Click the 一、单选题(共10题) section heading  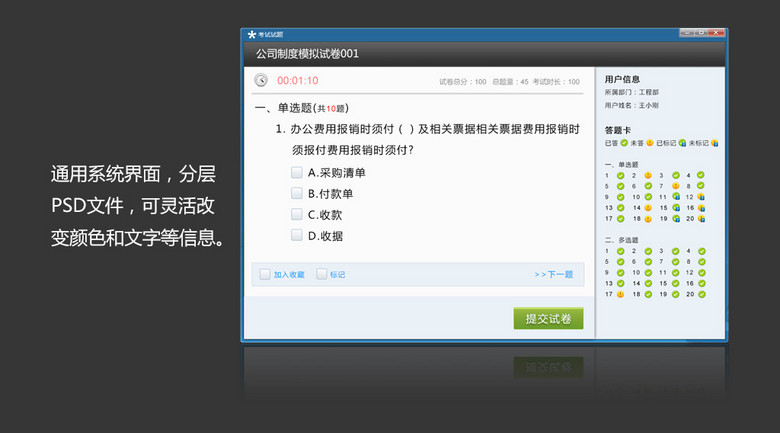pos(301,108)
